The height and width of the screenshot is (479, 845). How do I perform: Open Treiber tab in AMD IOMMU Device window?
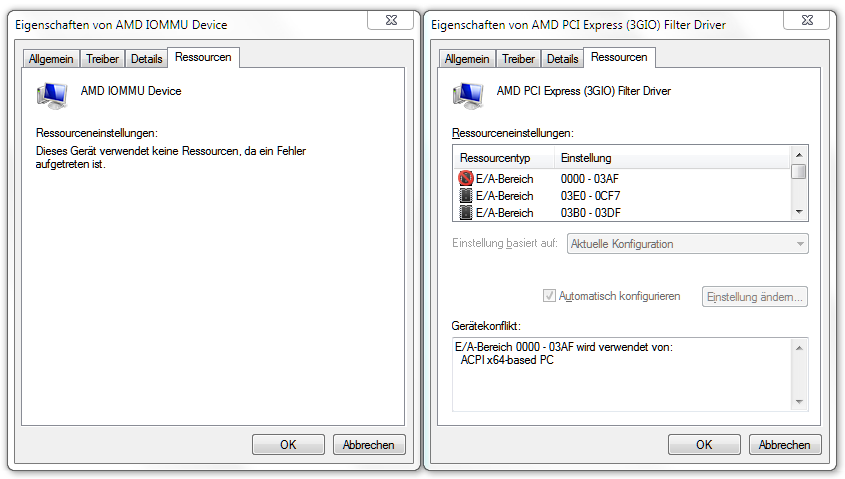pos(102,59)
